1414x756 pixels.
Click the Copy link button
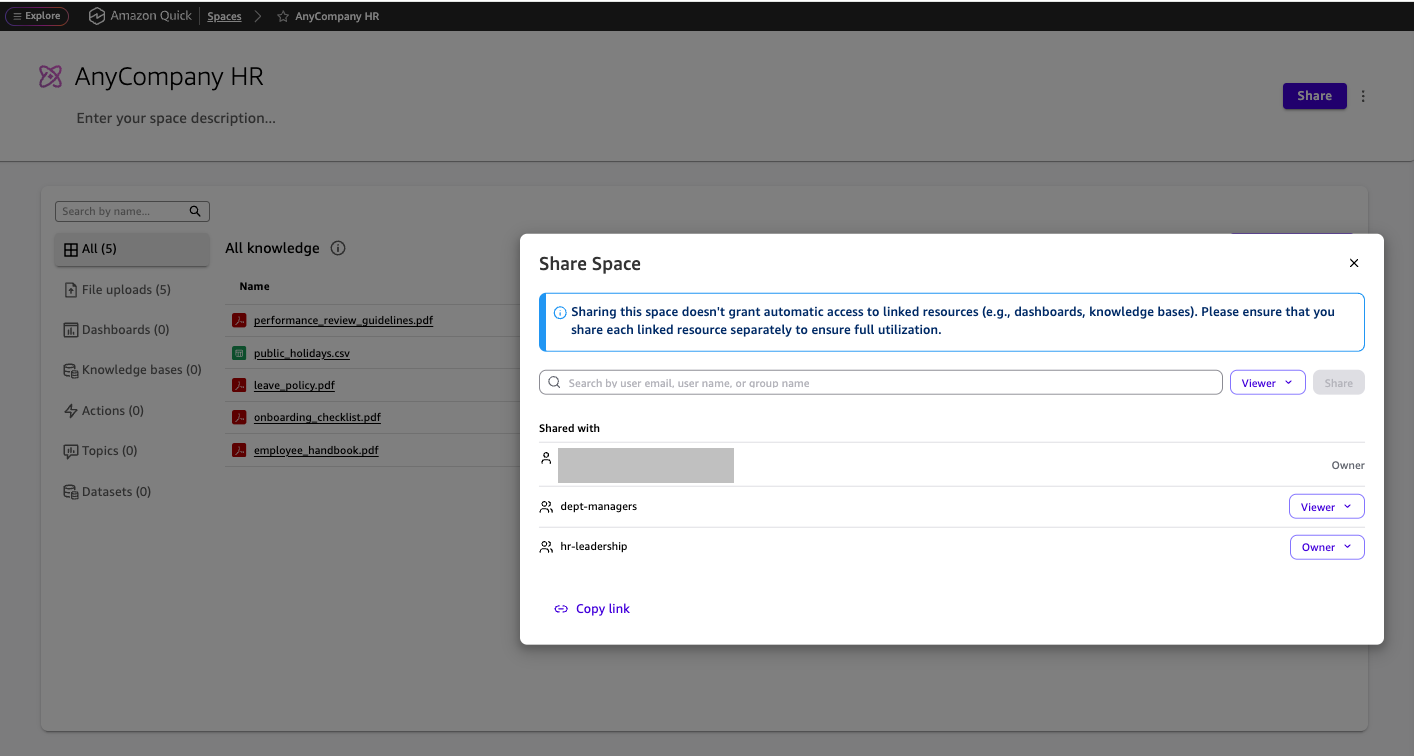coord(592,609)
